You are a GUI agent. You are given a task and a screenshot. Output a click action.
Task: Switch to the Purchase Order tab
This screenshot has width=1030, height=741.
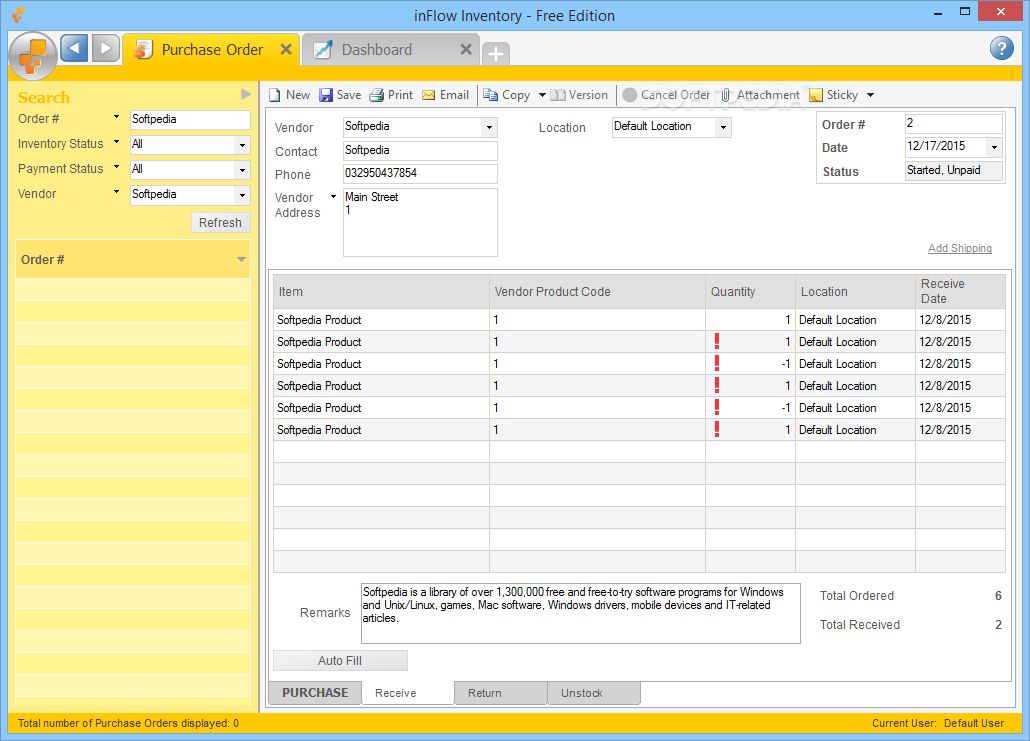211,49
